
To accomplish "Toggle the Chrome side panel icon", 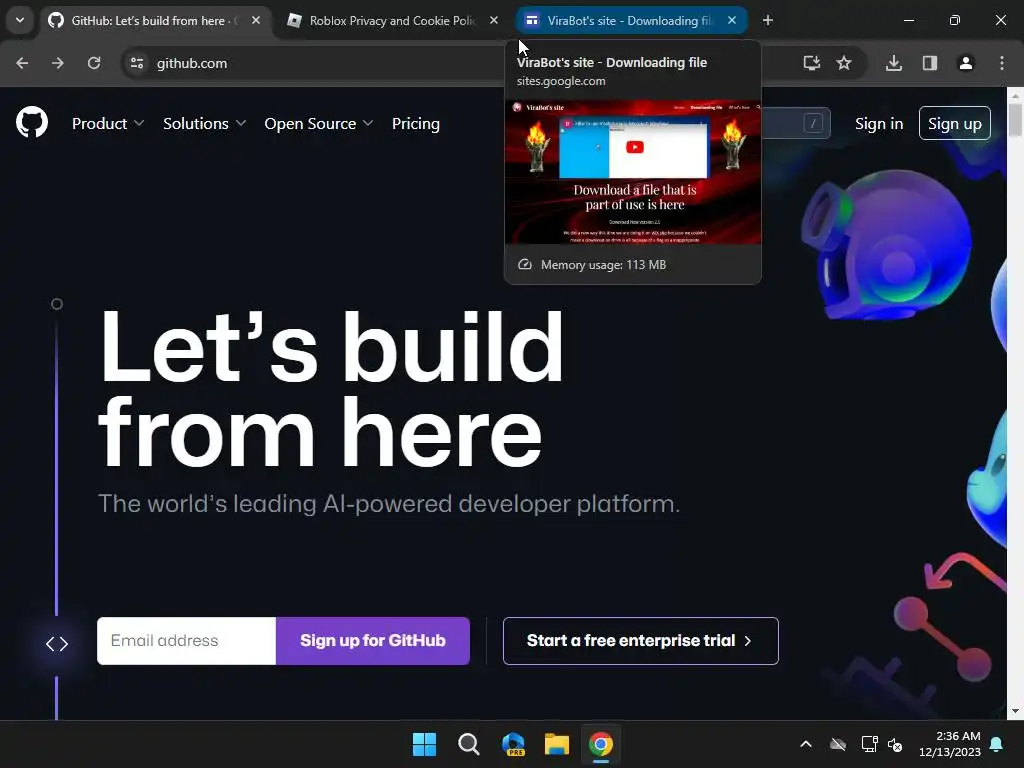I will pos(930,63).
